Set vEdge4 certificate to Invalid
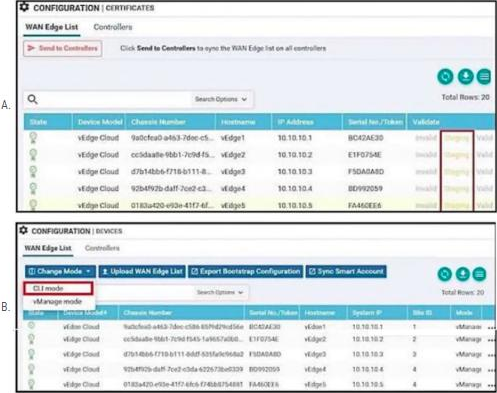 point(426,188)
